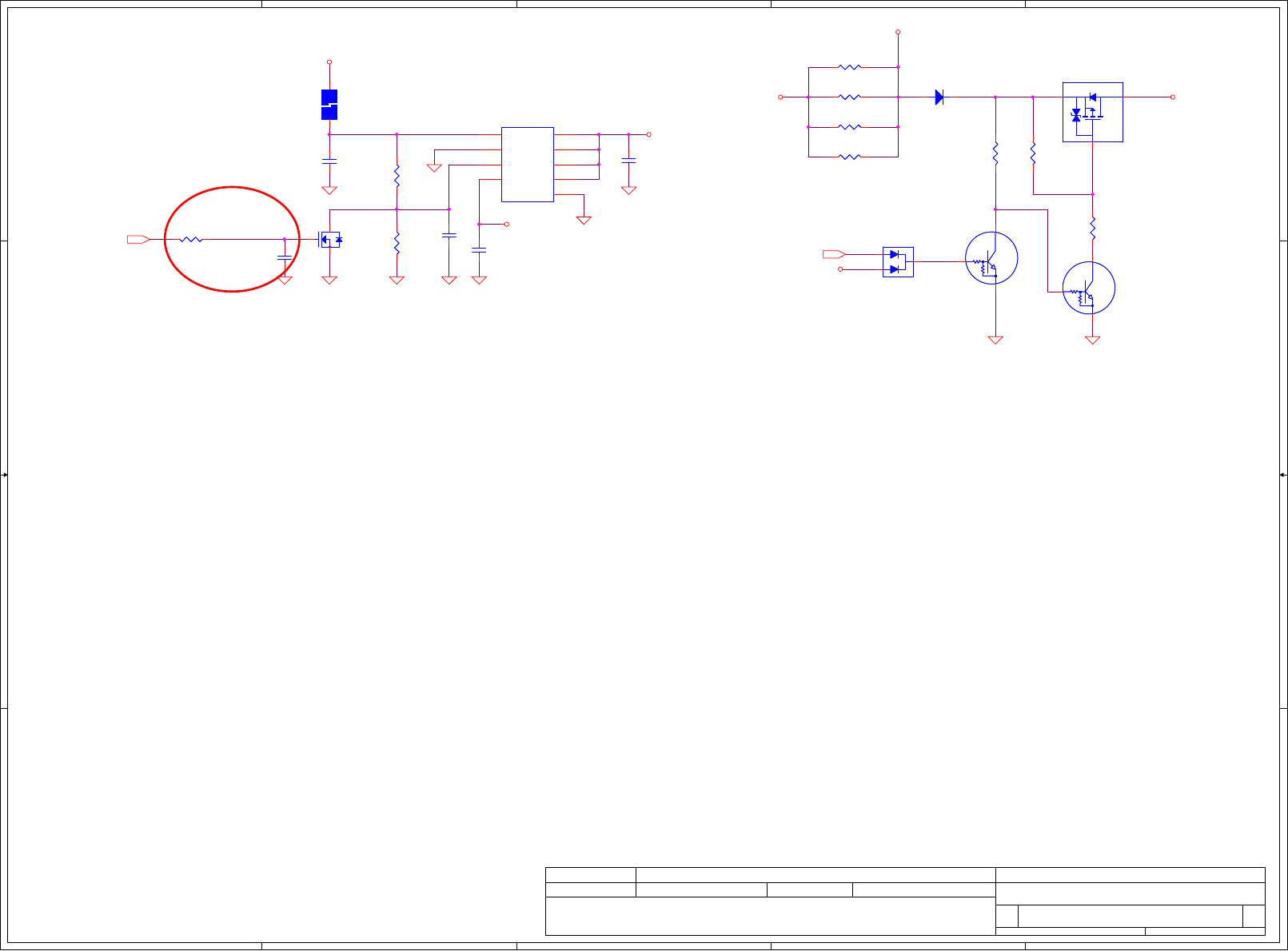Pick the bottom resistor of the parallel group
The image size is (1288, 951).
(850, 157)
